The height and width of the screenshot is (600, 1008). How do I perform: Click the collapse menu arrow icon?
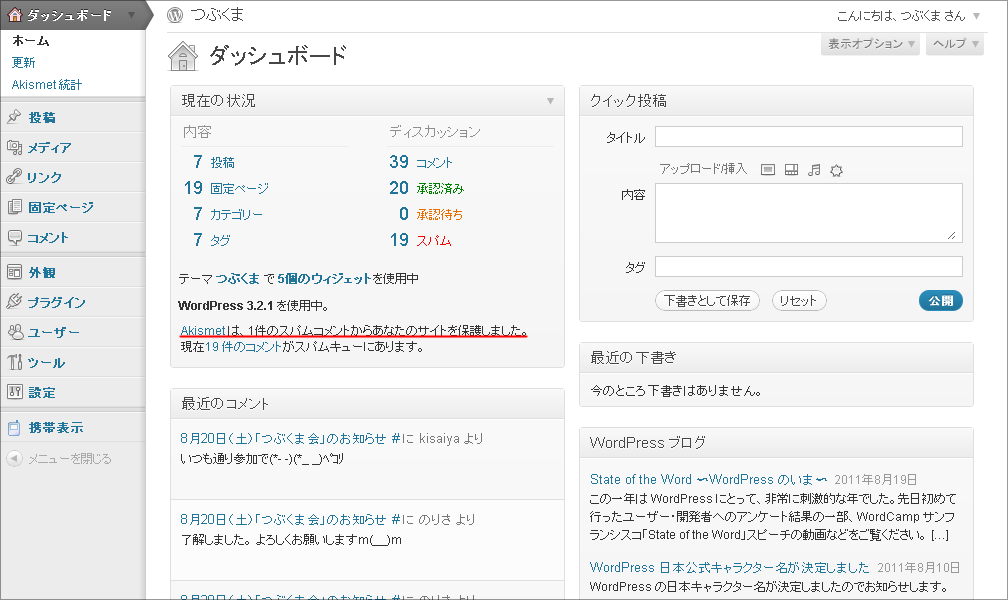14,459
